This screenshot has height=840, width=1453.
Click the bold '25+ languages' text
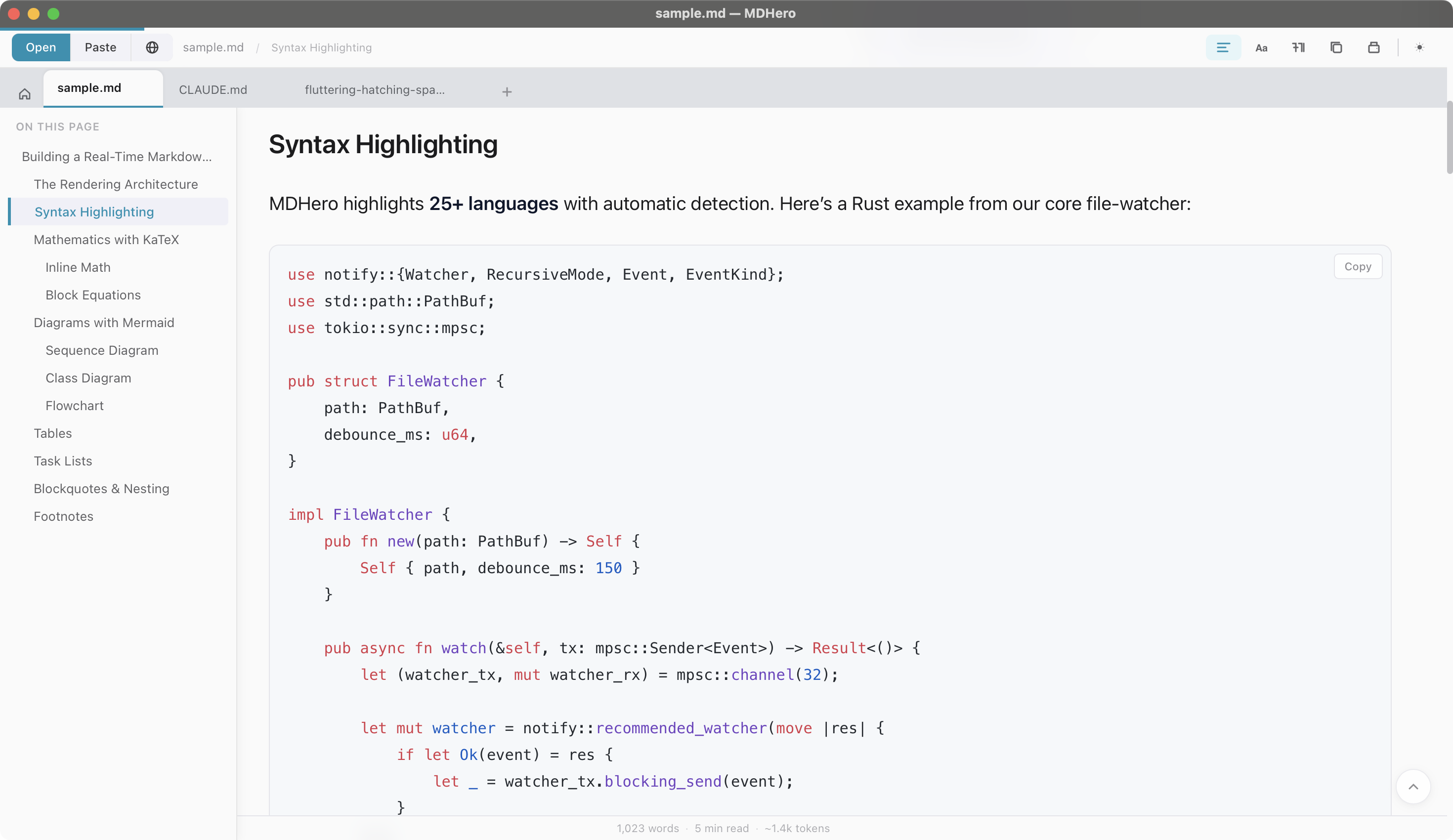coord(494,204)
